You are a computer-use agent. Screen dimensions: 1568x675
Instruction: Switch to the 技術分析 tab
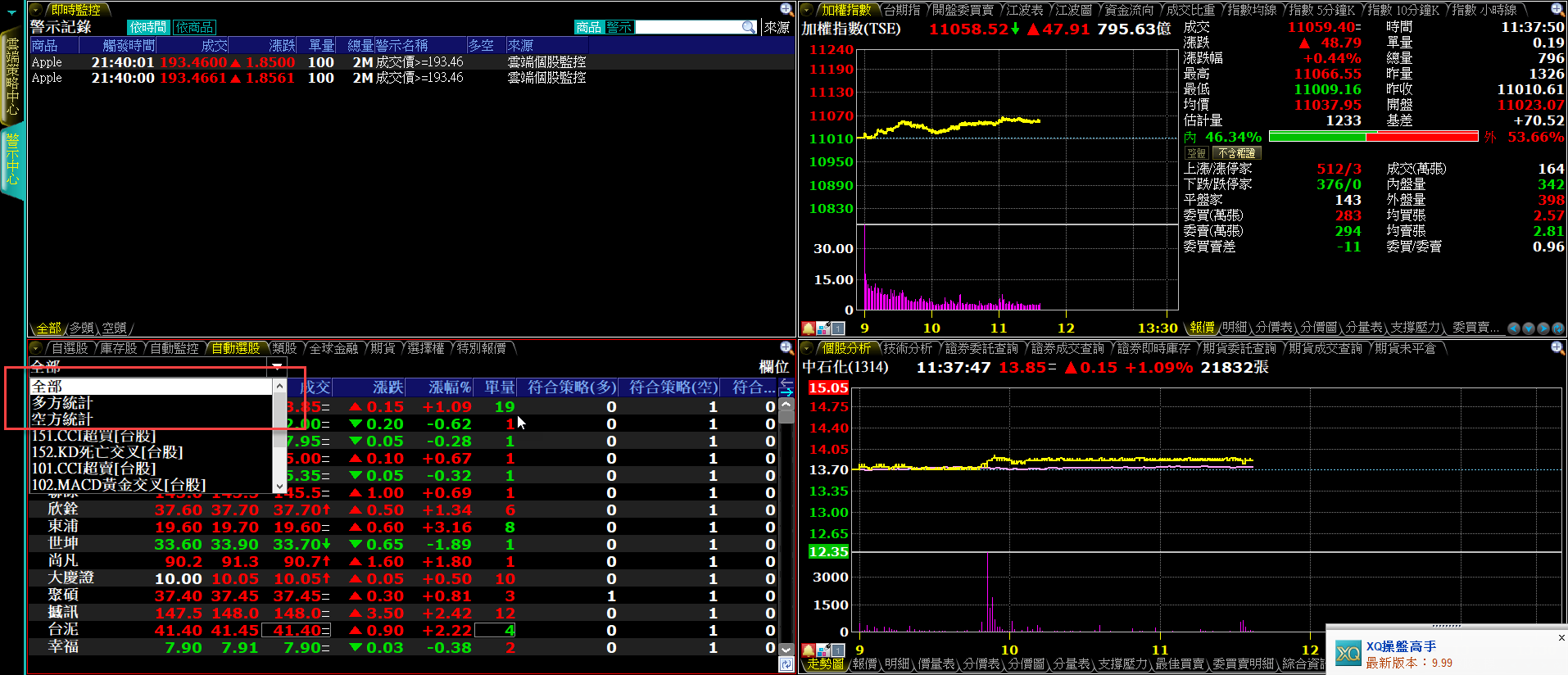coord(907,348)
